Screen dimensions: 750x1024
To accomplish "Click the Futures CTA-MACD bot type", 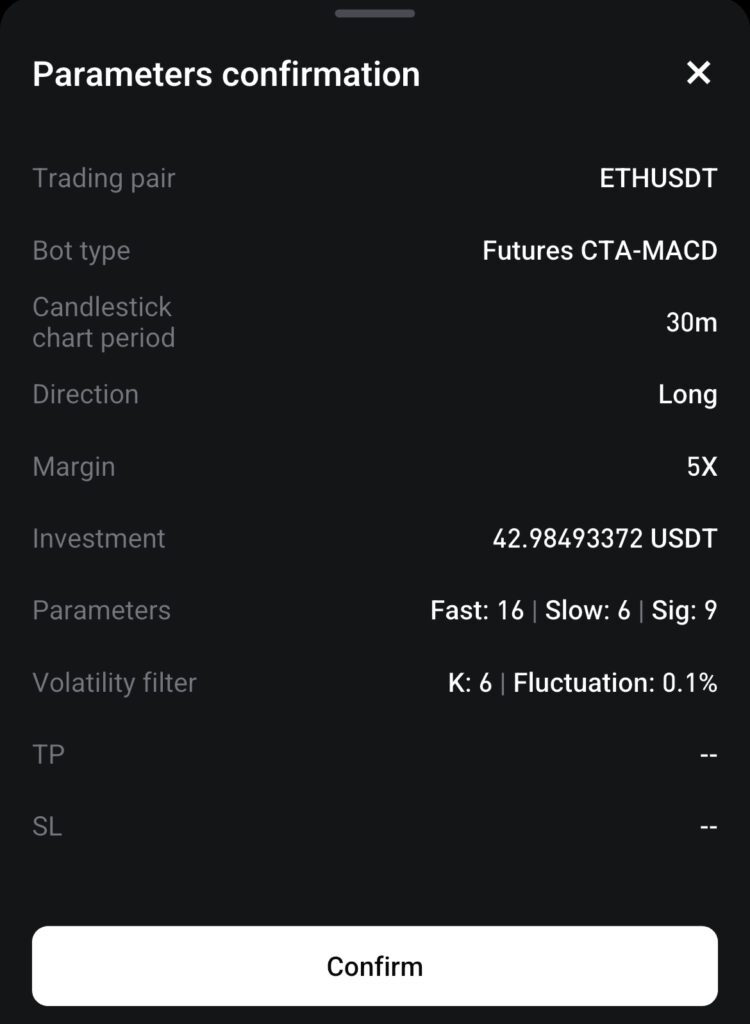I will pyautogui.click(x=600, y=251).
